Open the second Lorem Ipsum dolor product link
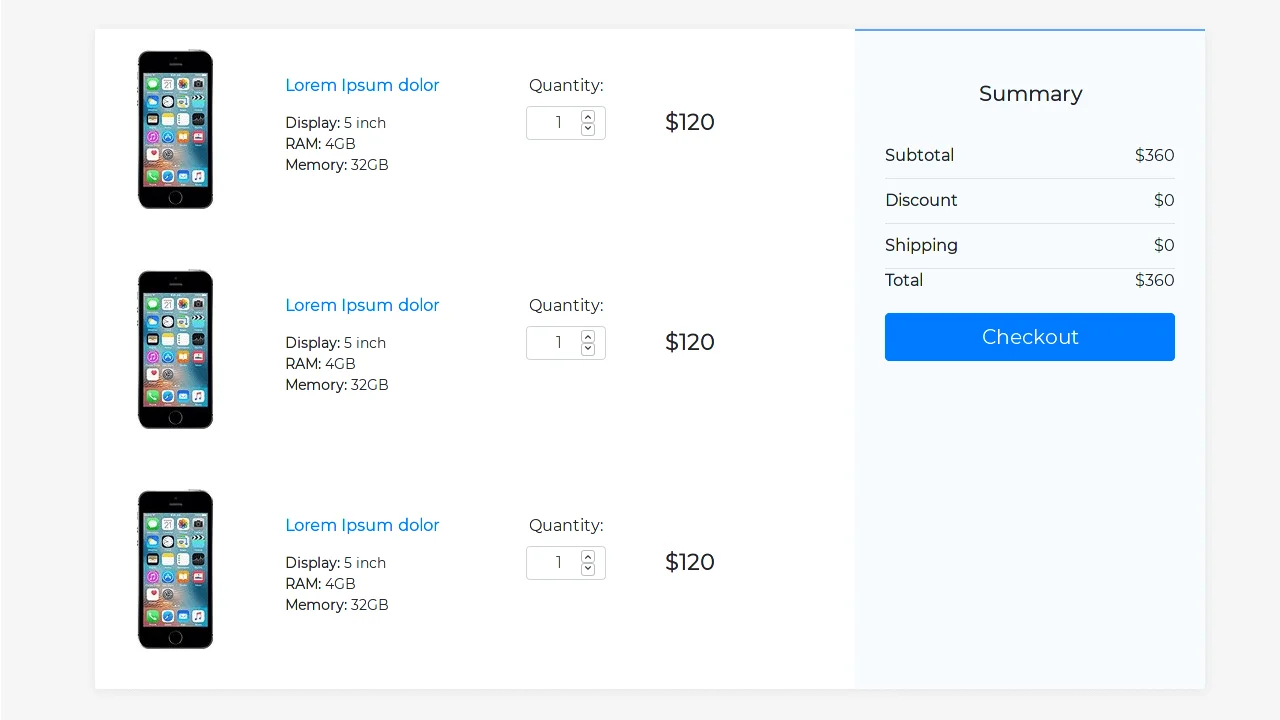This screenshot has width=1280, height=720. [362, 305]
